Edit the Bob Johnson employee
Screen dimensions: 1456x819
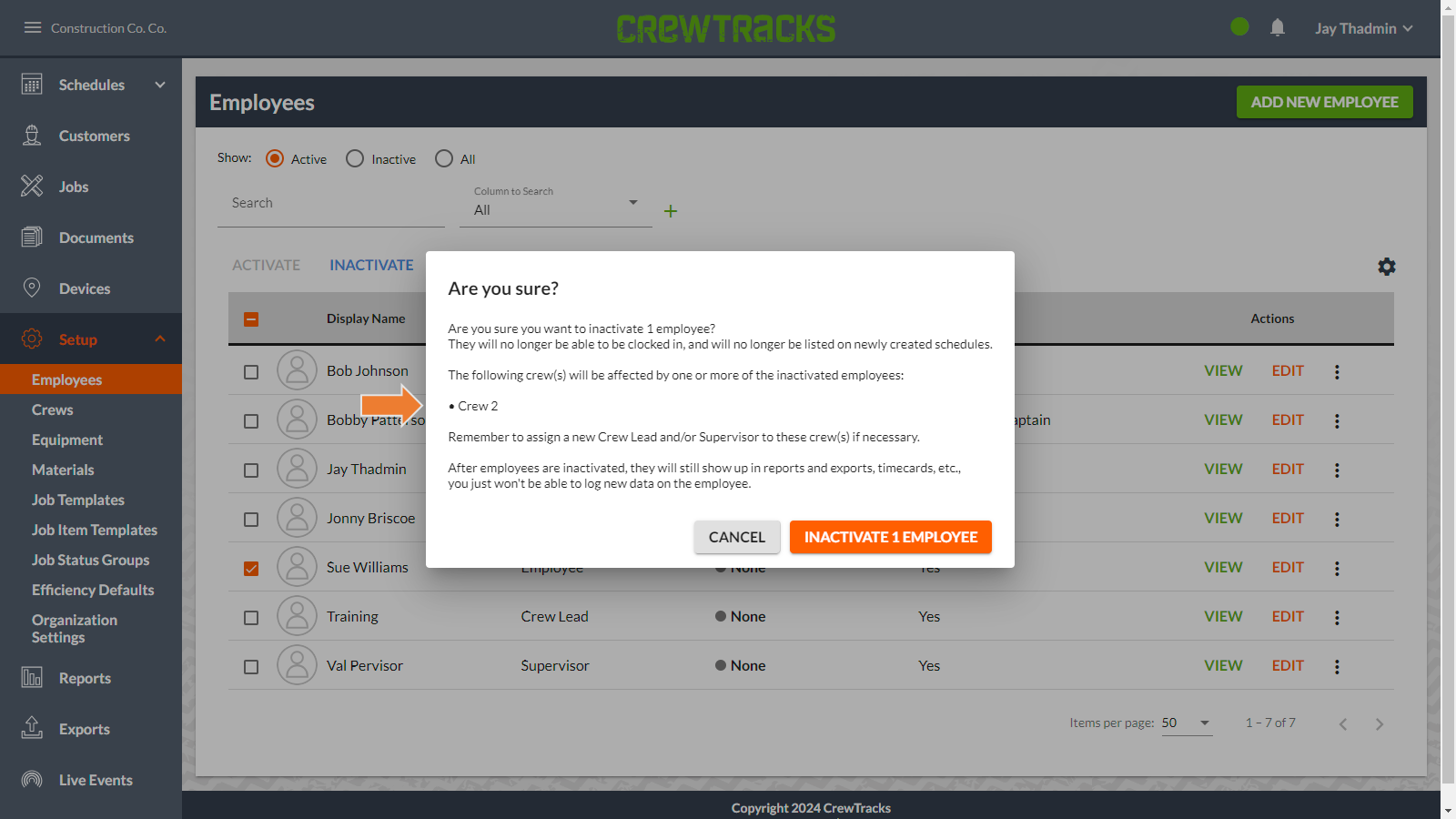click(1288, 370)
